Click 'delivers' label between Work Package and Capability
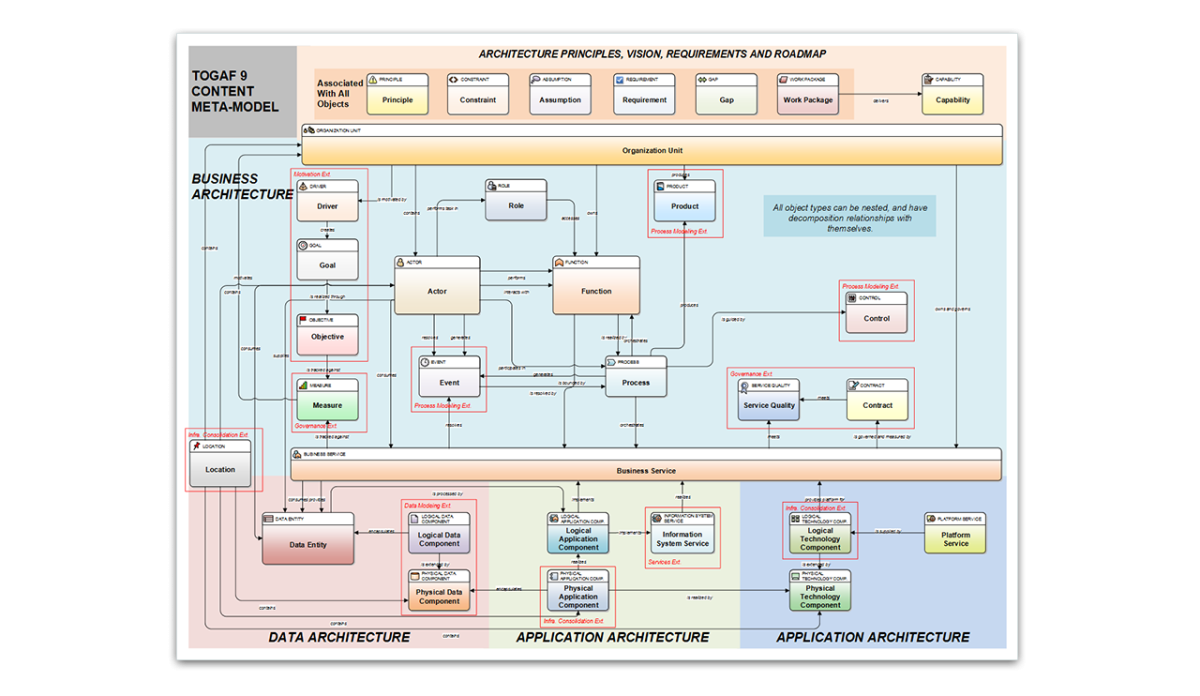The width and height of the screenshot is (1200, 696). click(x=881, y=100)
